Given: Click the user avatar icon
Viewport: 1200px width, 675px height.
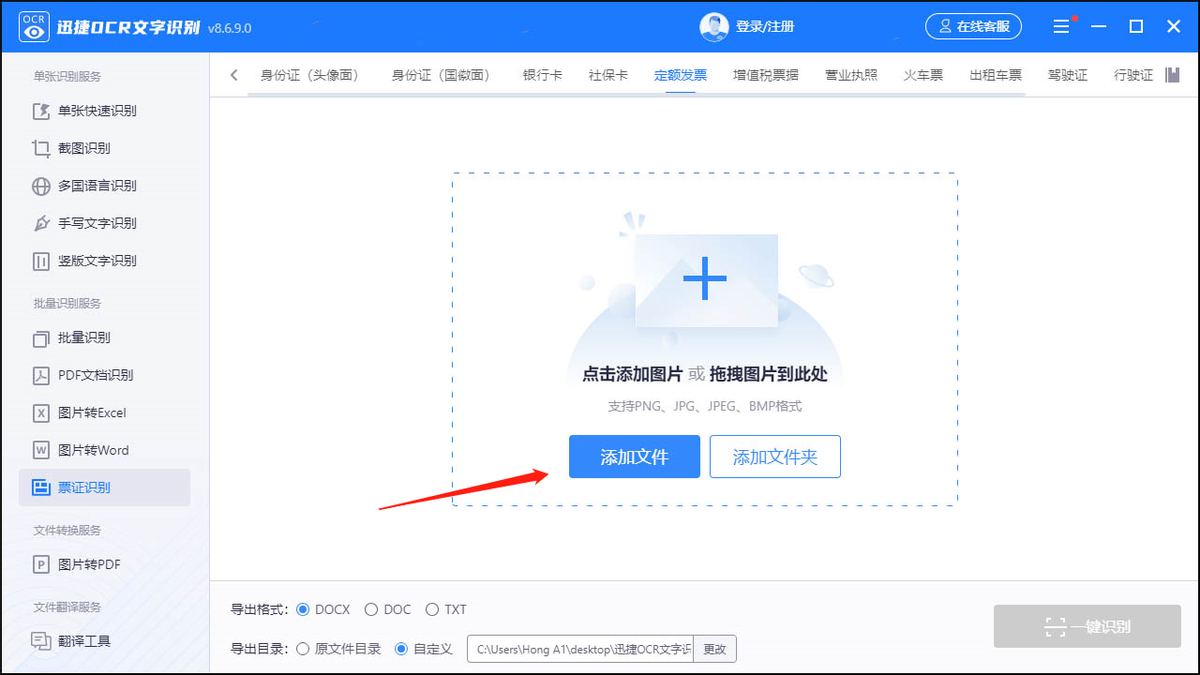Looking at the screenshot, I should pos(714,27).
